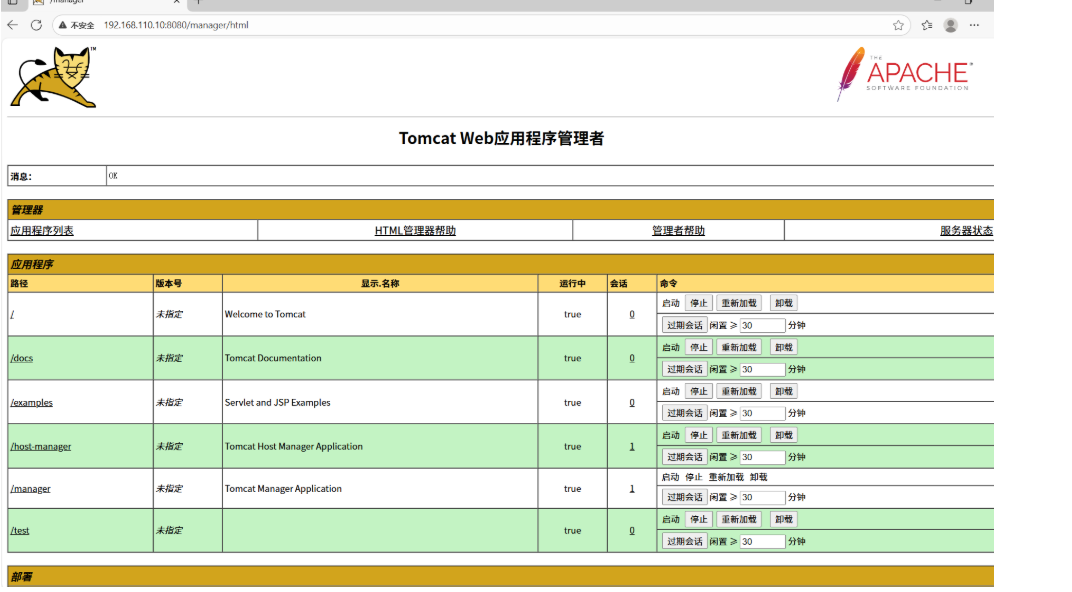The image size is (1072, 592).
Task: Stop the /docs application
Action: click(x=699, y=347)
